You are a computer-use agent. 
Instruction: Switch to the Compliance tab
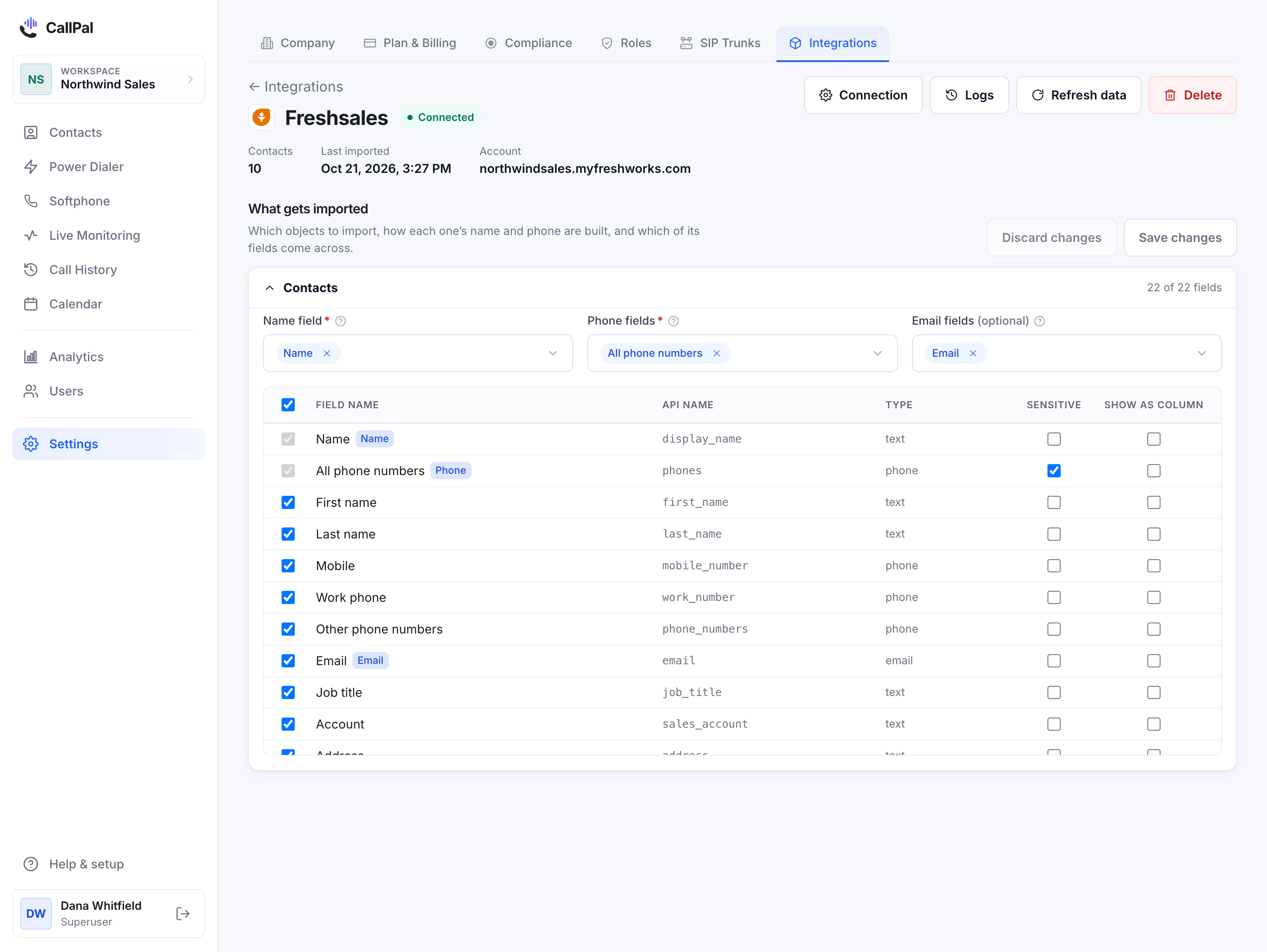[x=528, y=43]
